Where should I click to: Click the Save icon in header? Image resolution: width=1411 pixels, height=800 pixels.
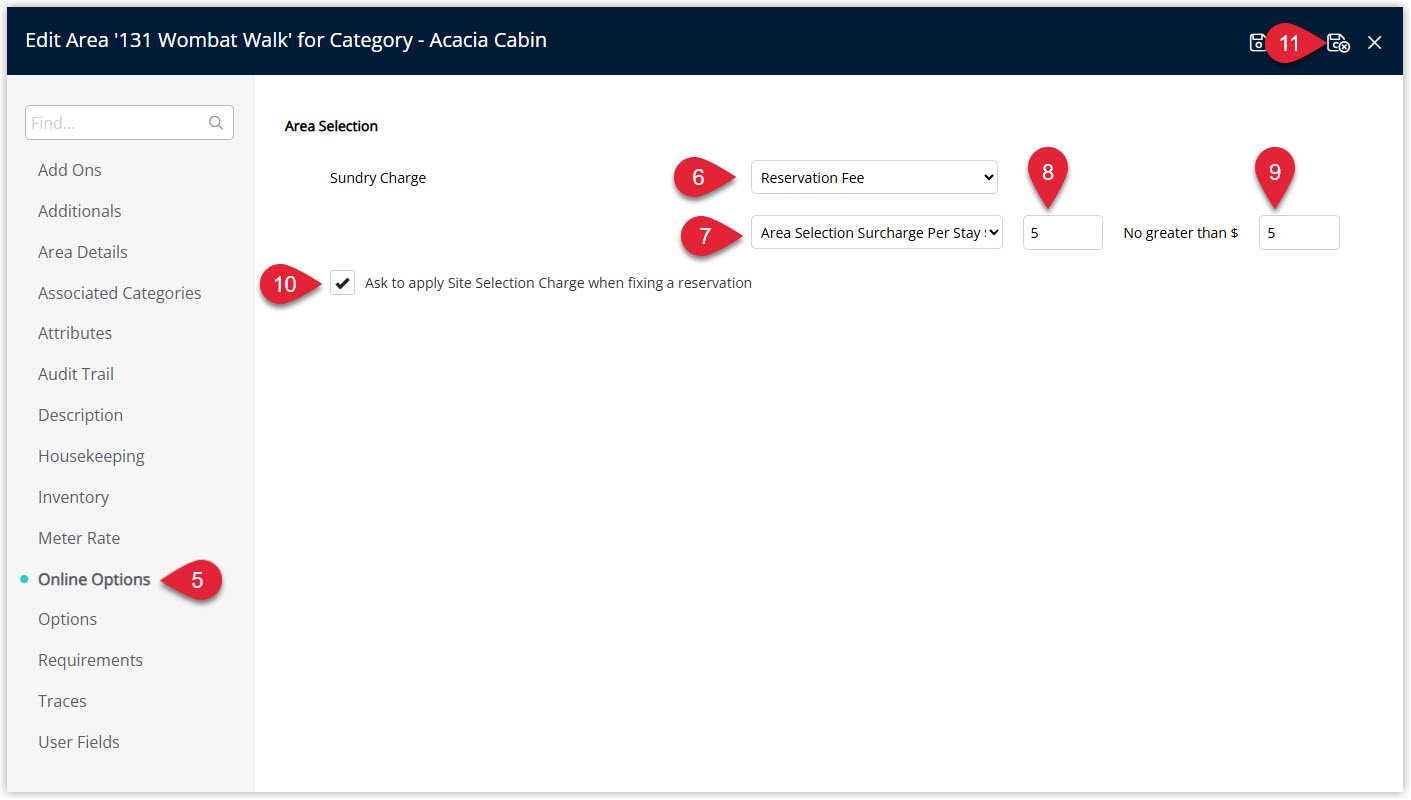pyautogui.click(x=1258, y=43)
